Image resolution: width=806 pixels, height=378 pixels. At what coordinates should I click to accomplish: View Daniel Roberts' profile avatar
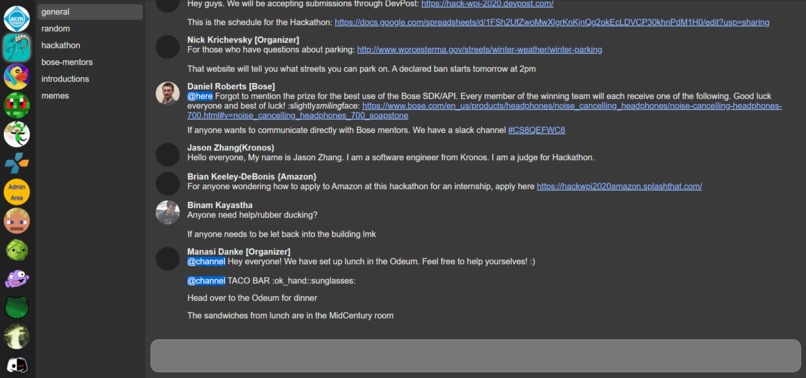[168, 93]
